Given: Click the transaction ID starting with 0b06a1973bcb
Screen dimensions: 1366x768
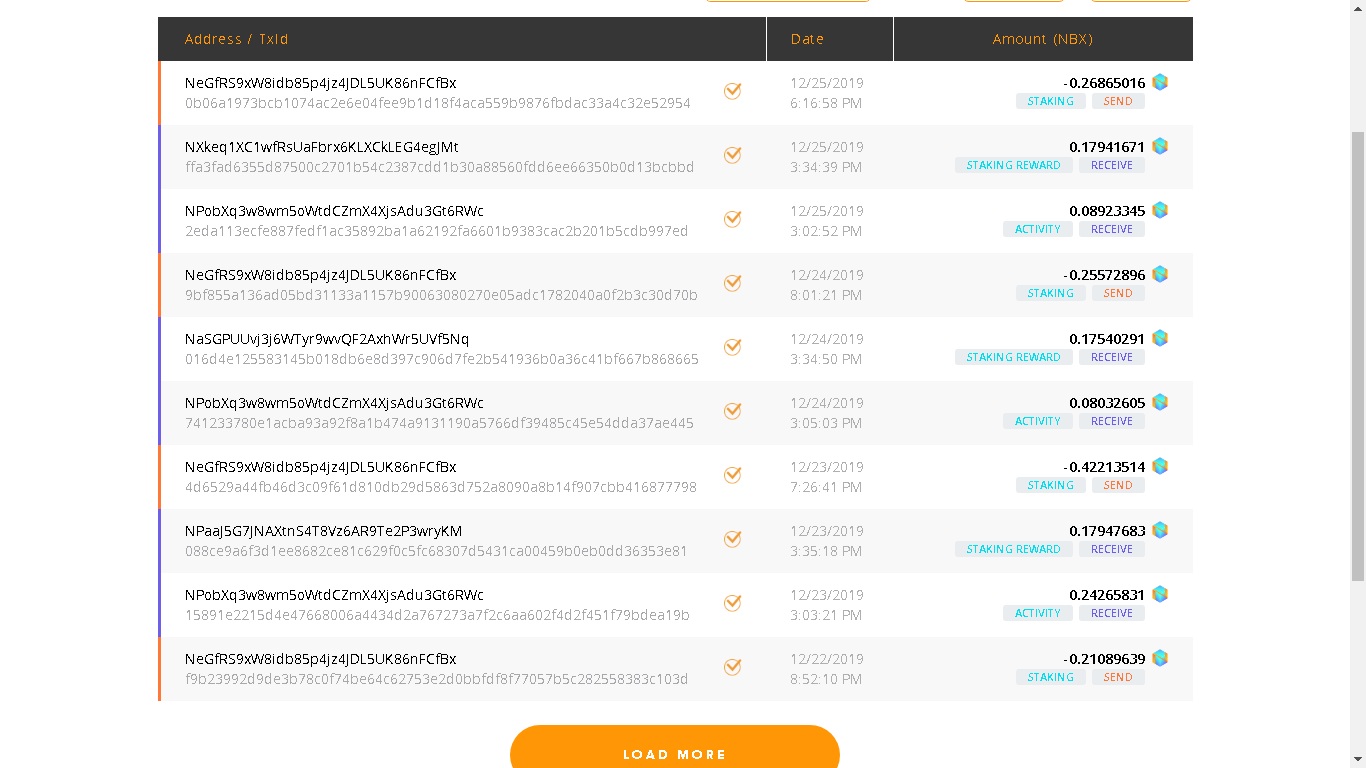Looking at the screenshot, I should [x=438, y=103].
